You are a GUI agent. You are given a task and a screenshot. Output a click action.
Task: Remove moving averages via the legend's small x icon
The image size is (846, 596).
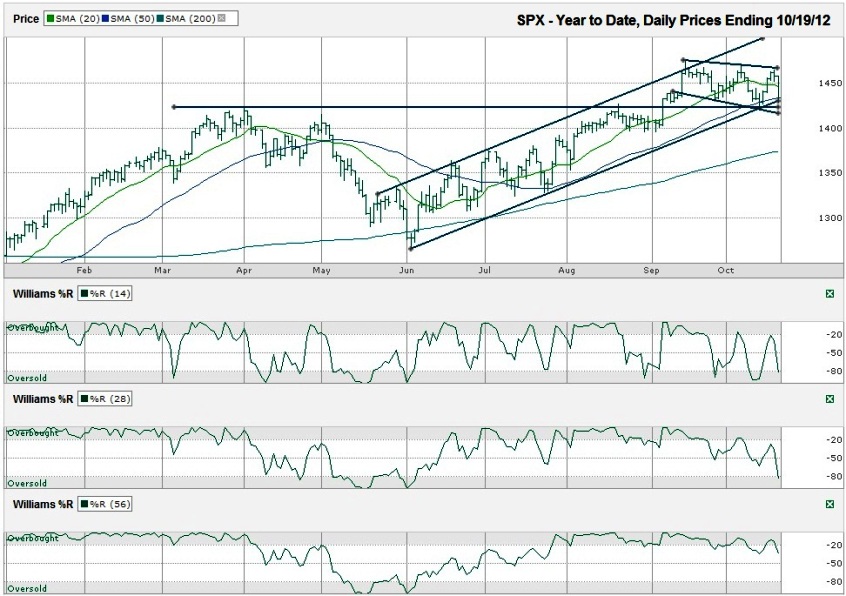tap(221, 18)
